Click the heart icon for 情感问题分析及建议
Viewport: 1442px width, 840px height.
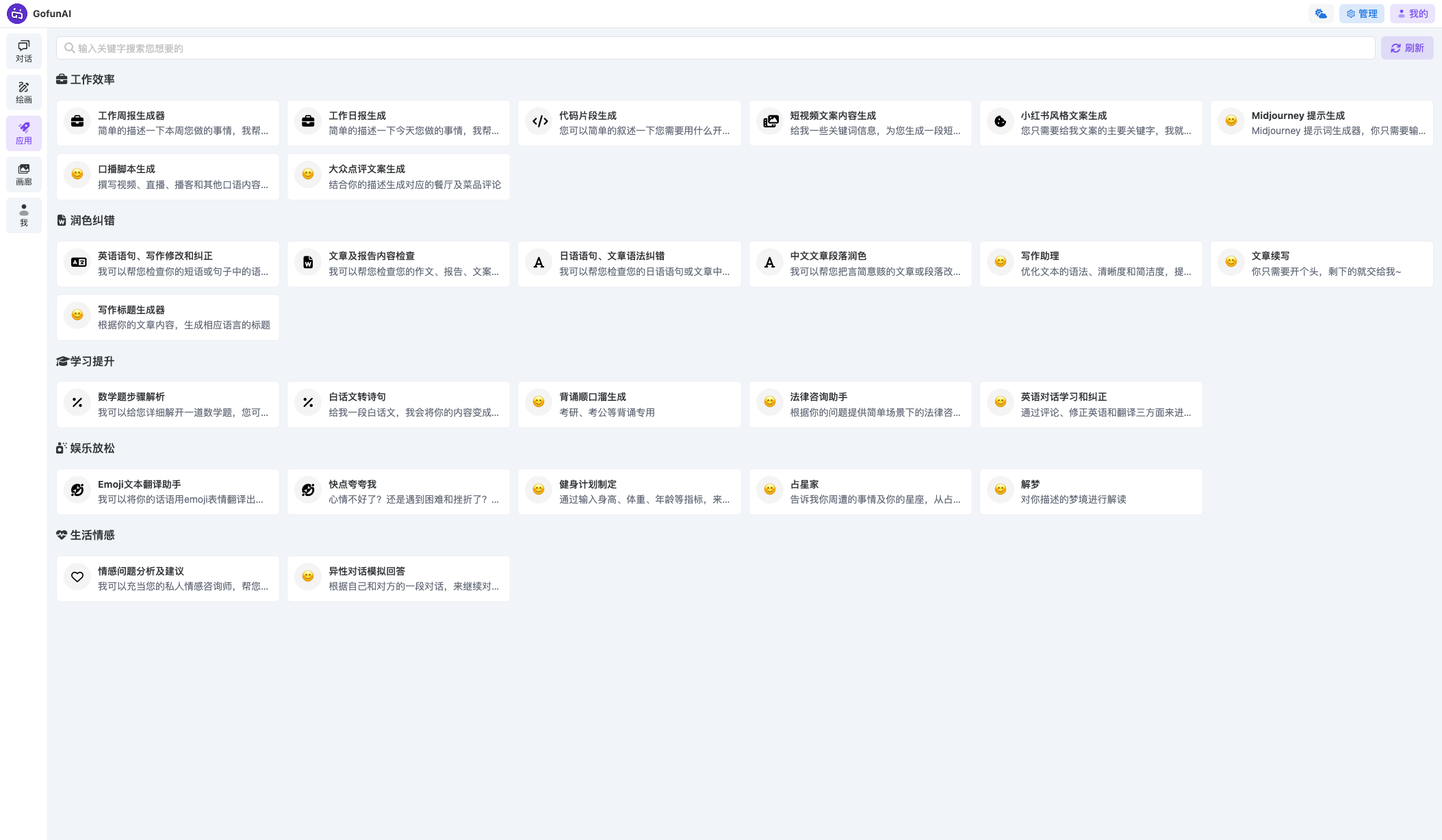[x=77, y=577]
